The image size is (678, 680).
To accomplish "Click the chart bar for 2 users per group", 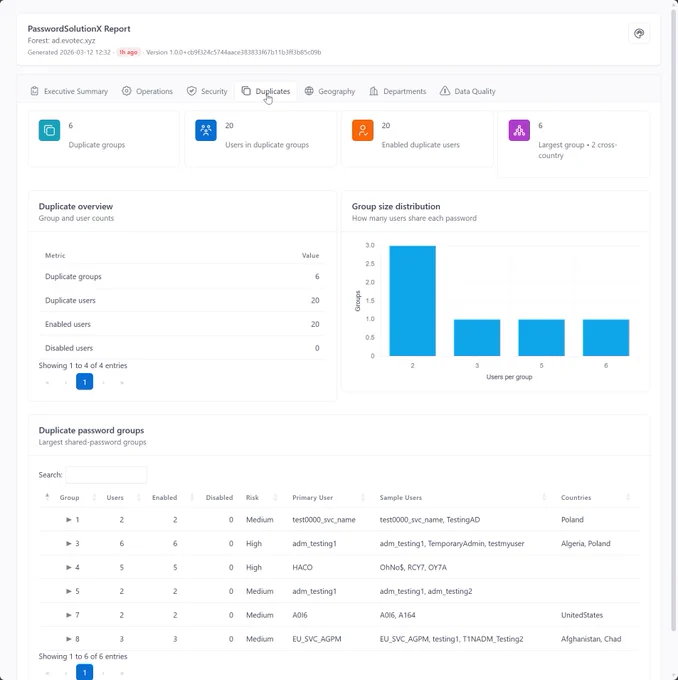I will (x=413, y=301).
